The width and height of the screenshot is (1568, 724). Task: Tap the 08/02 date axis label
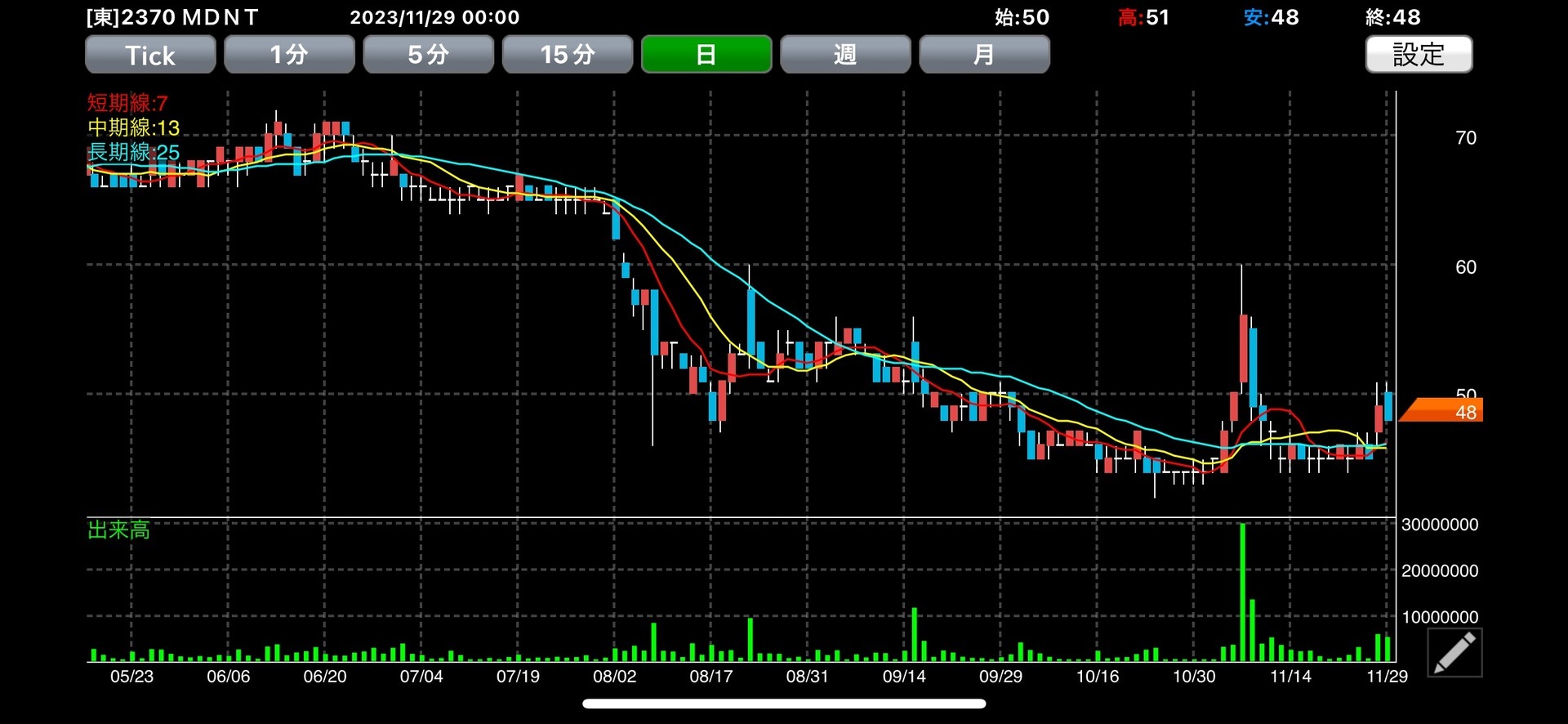click(x=614, y=677)
